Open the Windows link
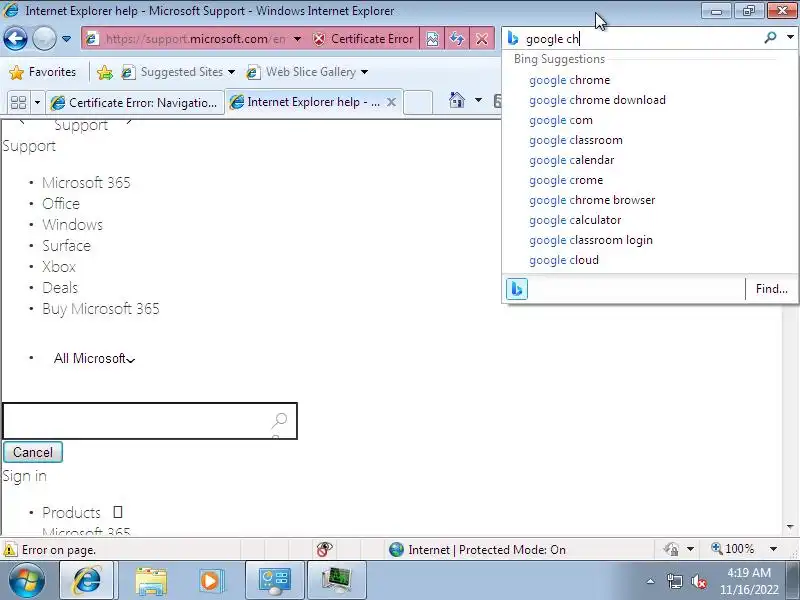The width and height of the screenshot is (800, 600). tap(72, 224)
